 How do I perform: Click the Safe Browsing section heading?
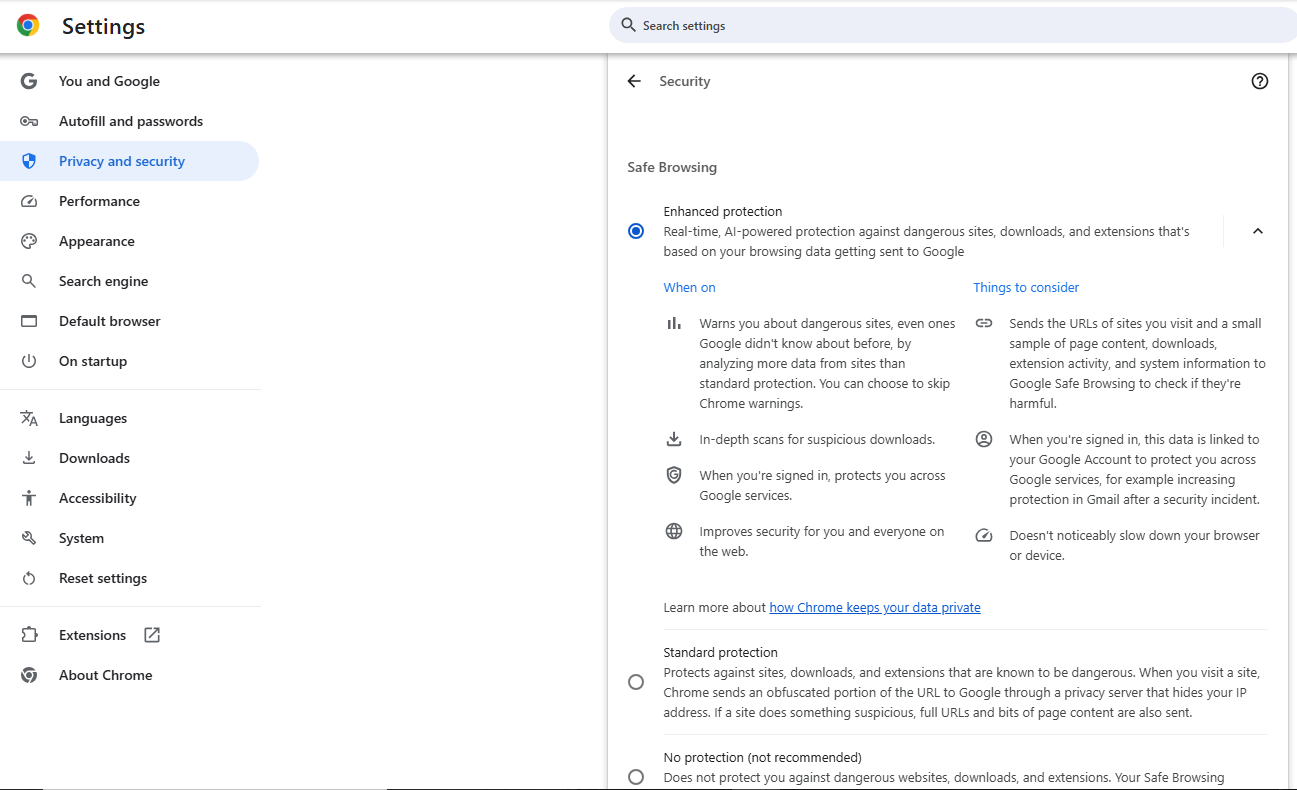tap(672, 167)
